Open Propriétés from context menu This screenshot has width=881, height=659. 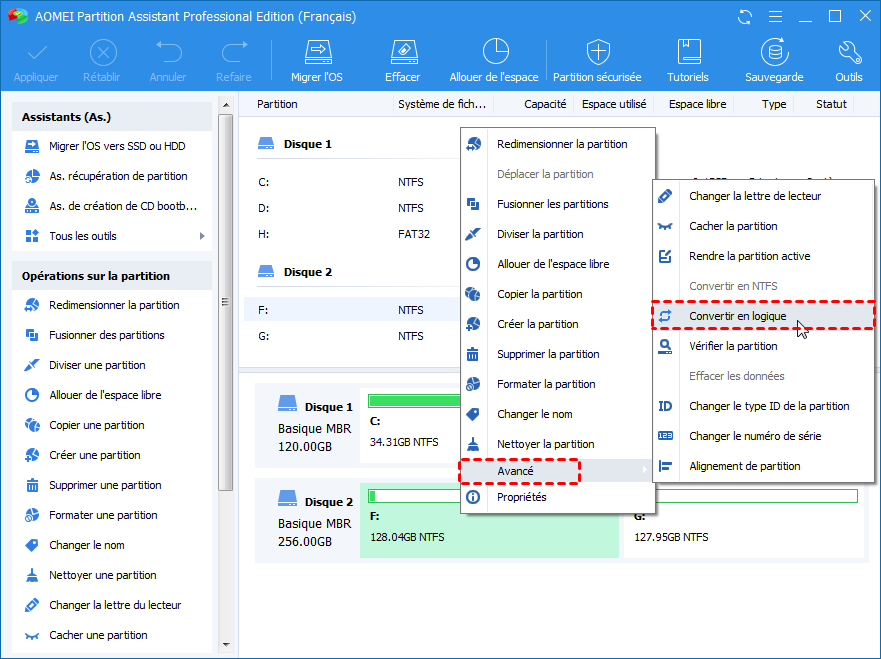tap(557, 497)
